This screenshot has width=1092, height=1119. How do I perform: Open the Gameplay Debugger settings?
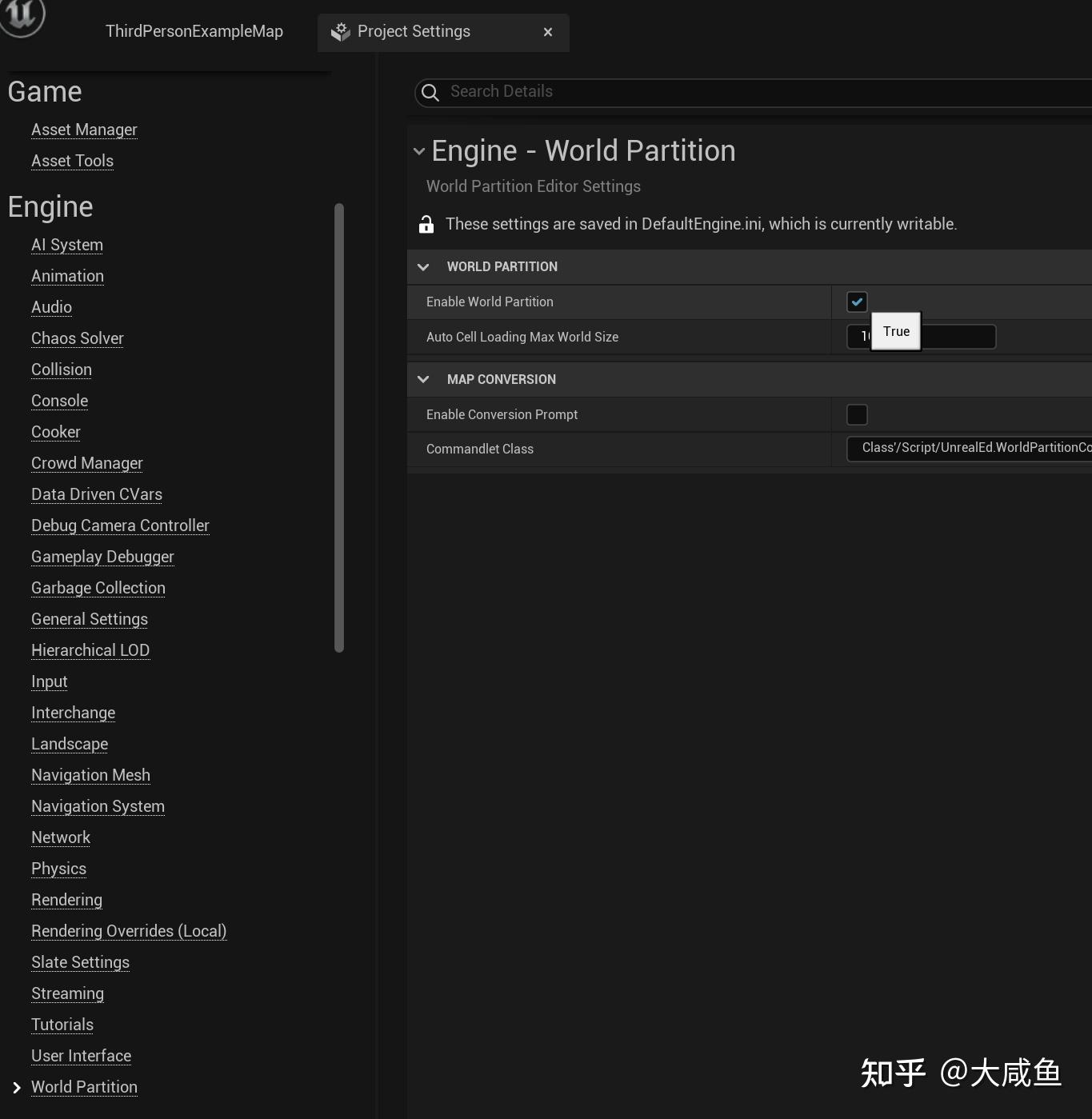coord(102,557)
